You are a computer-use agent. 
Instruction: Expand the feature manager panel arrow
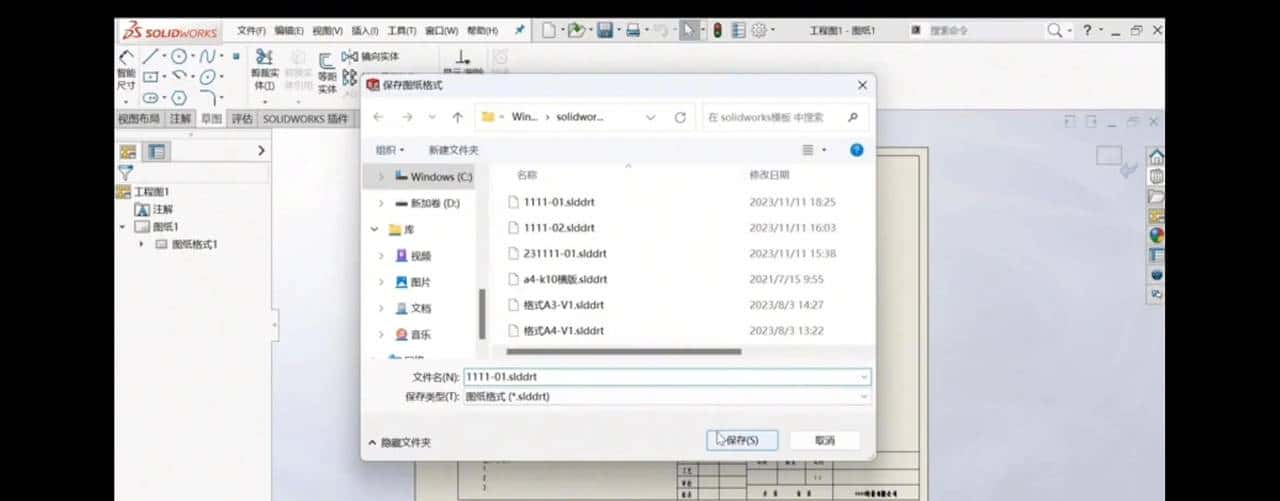coord(261,151)
